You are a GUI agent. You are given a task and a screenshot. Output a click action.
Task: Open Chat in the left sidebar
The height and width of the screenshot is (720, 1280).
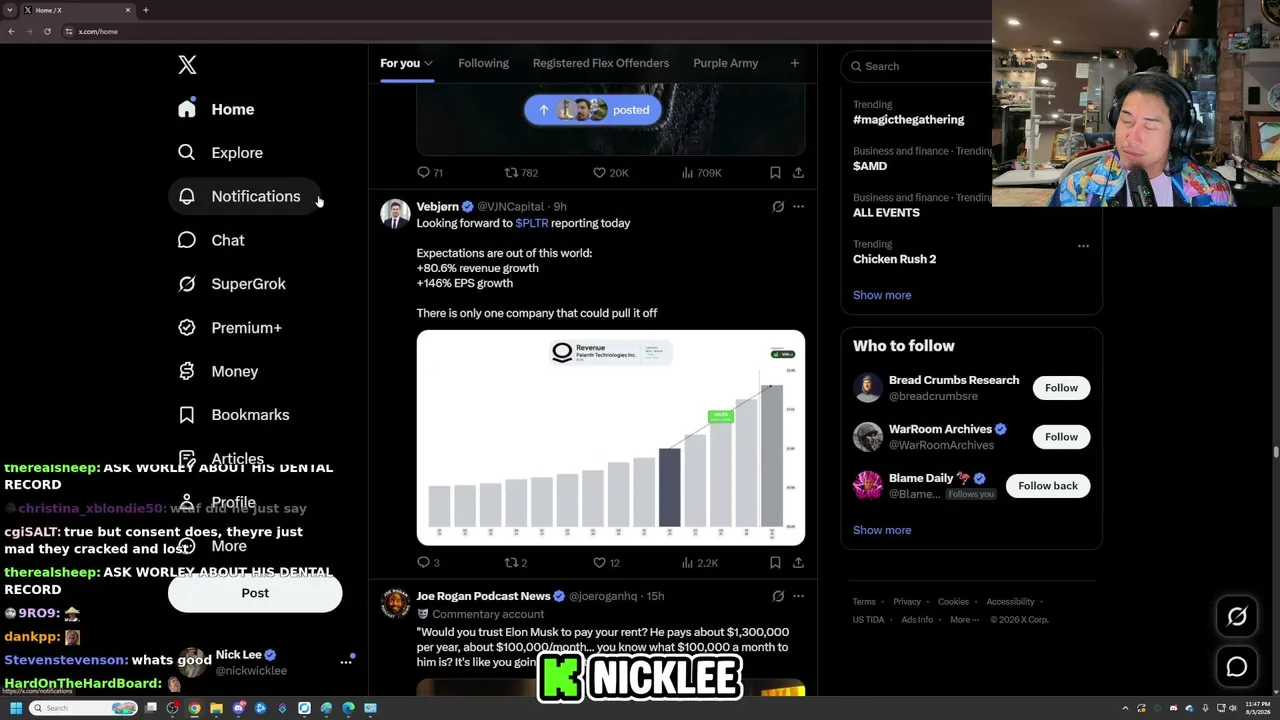pos(211,240)
